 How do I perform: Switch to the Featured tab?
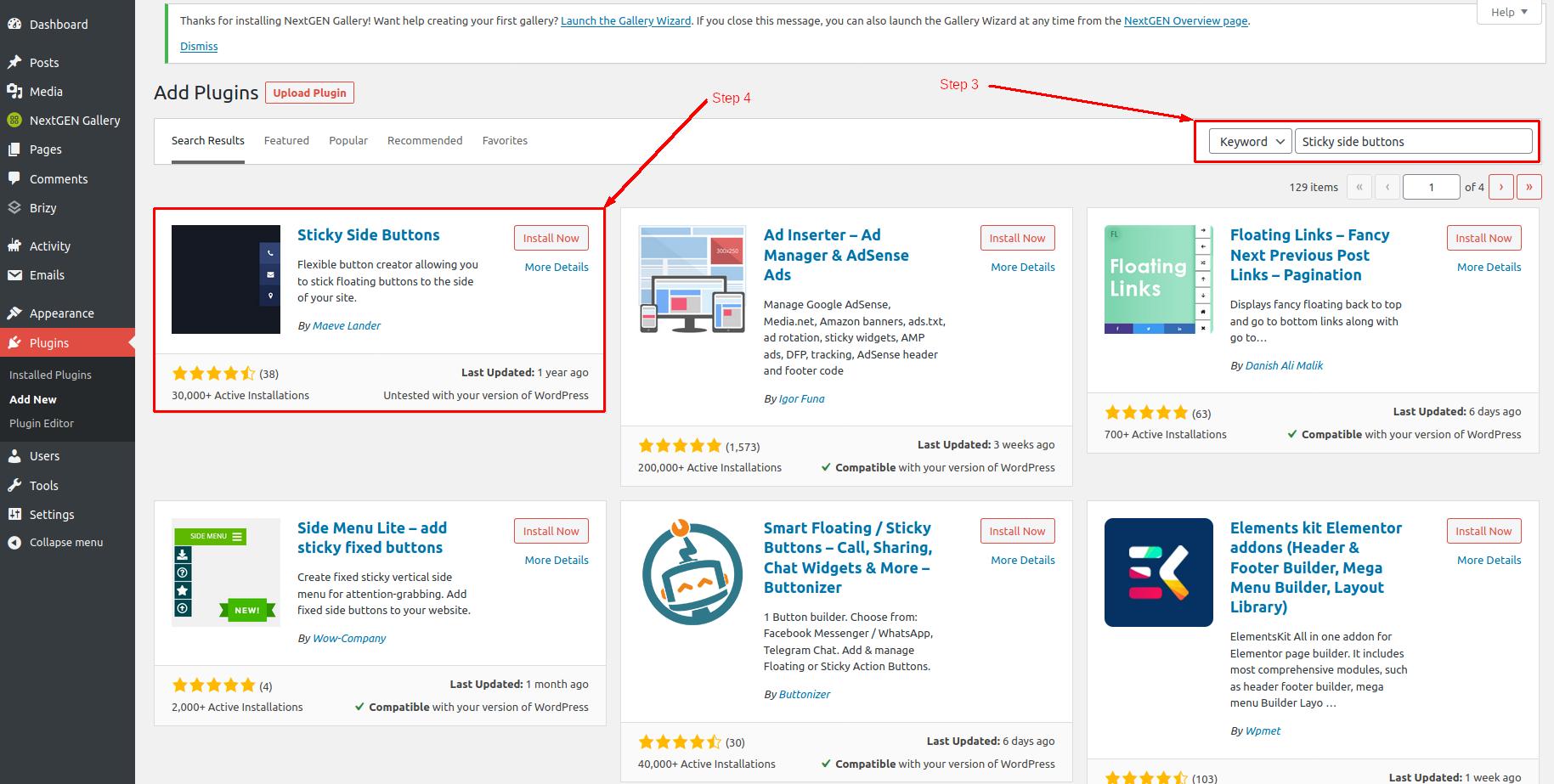pyautogui.click(x=286, y=140)
